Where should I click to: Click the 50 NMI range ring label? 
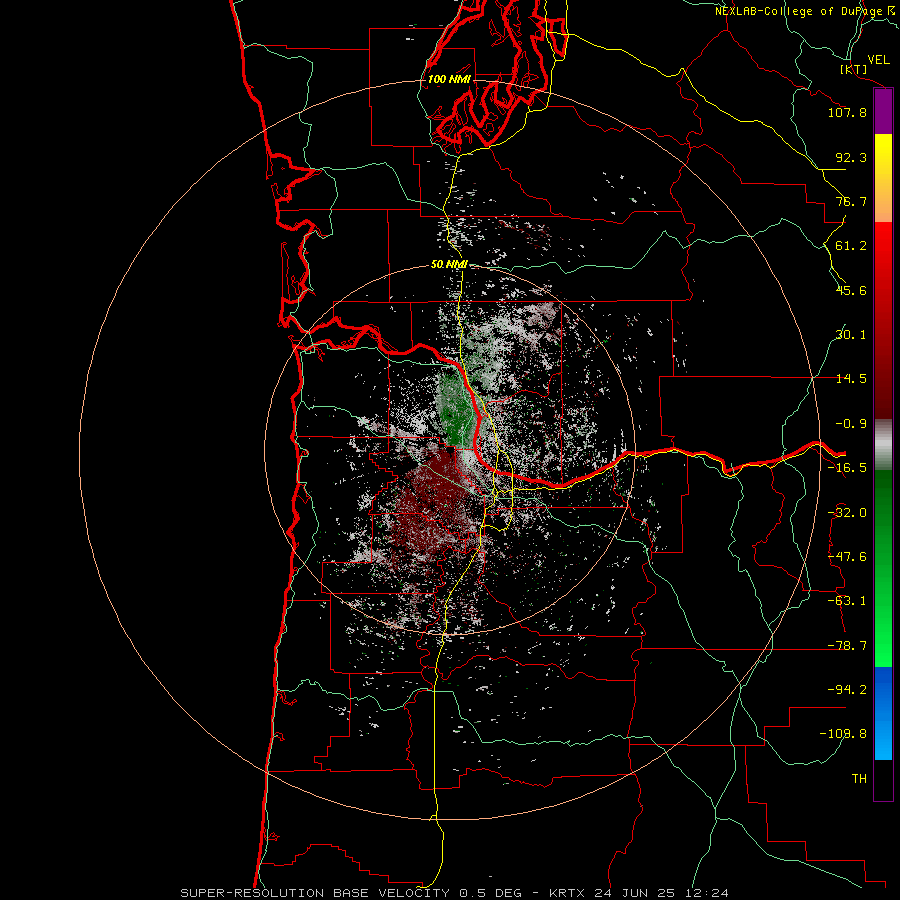pos(449,264)
